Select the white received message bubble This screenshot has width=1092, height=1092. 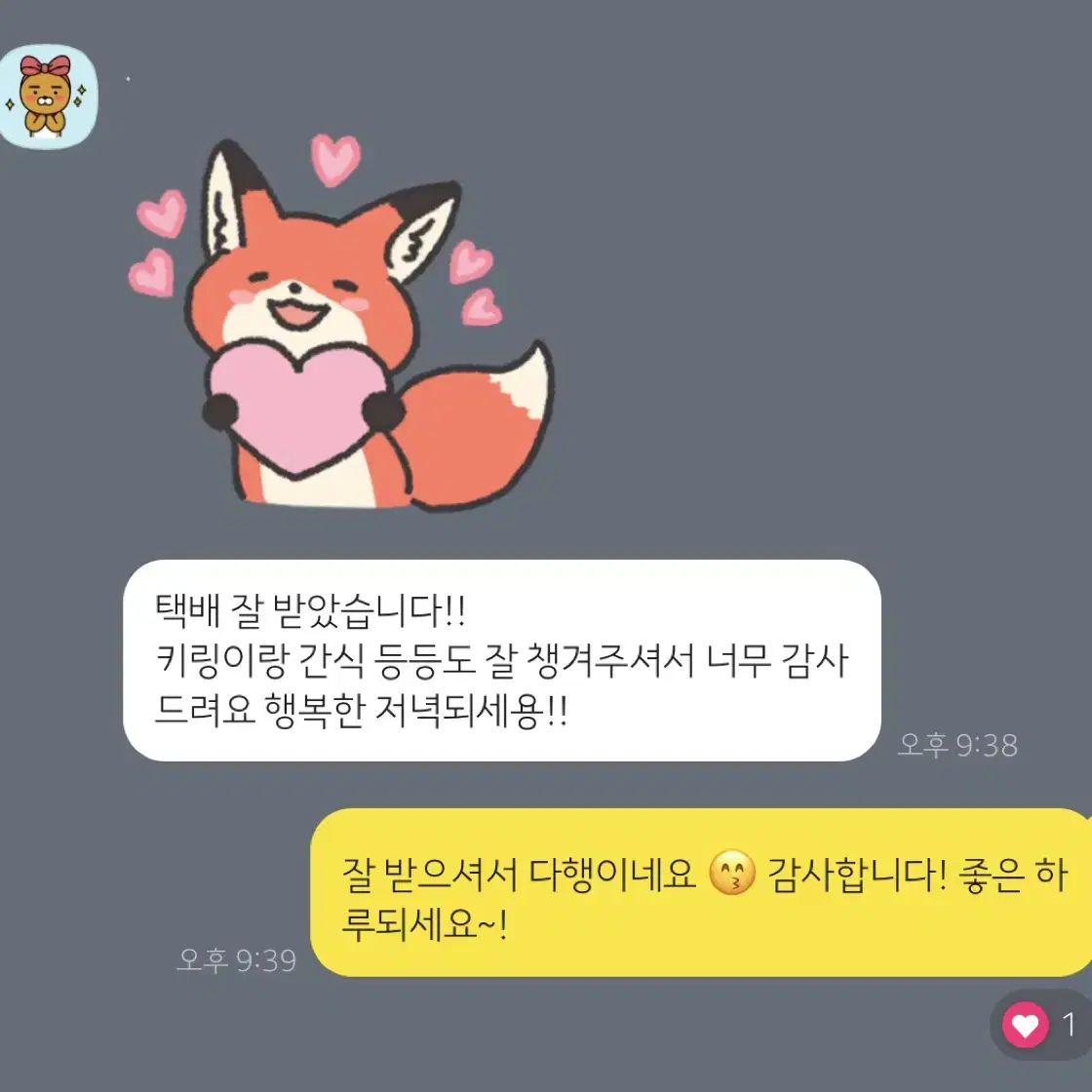[501, 660]
